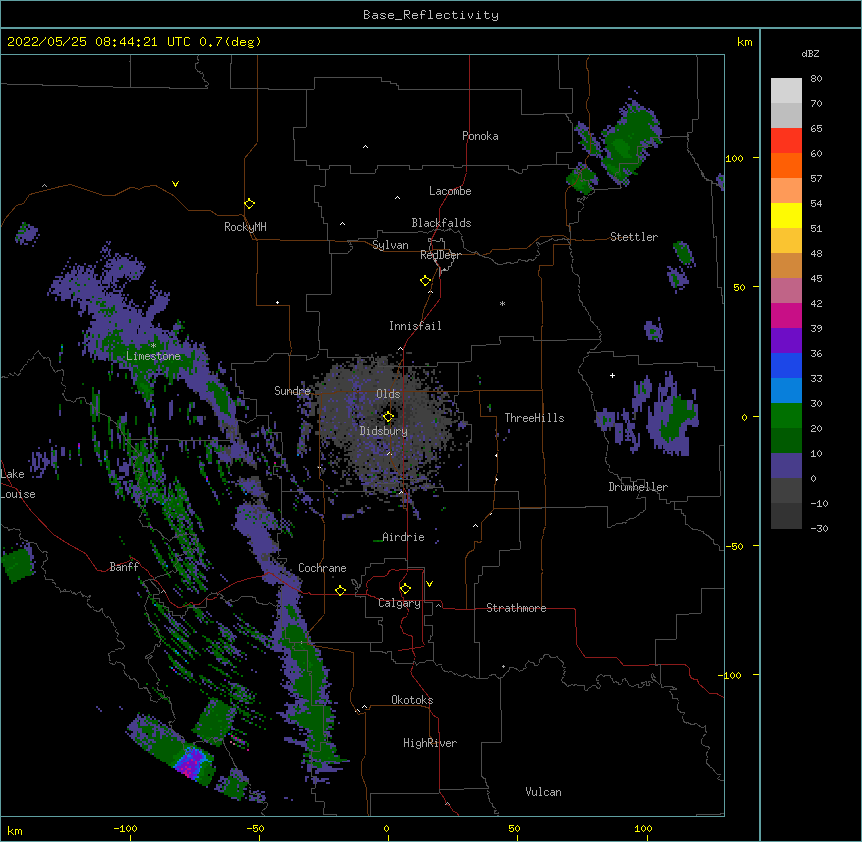Select the 54 dBZ yellow legend swatch
Screen dimensions: 862x842
pos(786,215)
